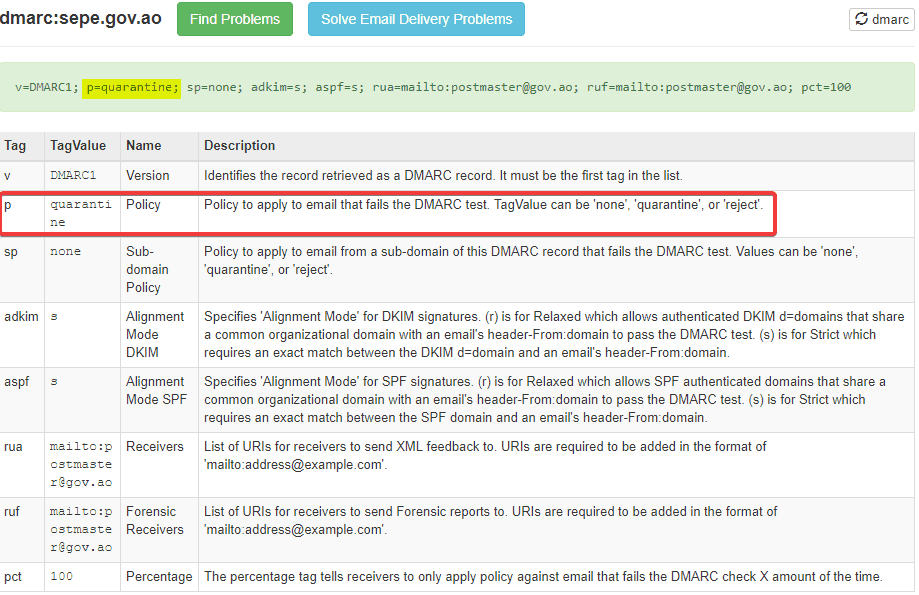Click the Description column header
Screen dimensions: 919x595
(x=240, y=146)
